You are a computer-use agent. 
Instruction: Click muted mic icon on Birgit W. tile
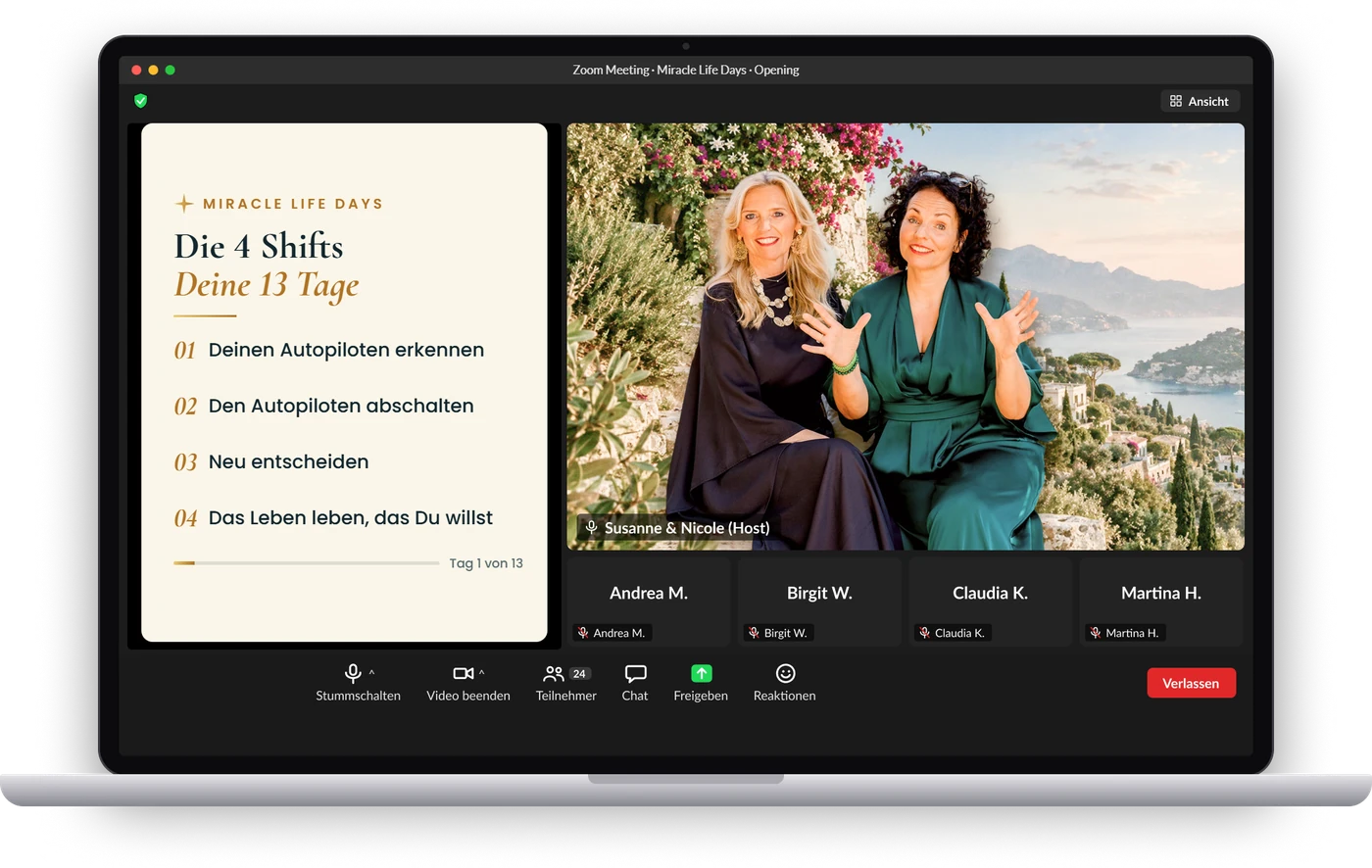coord(754,633)
